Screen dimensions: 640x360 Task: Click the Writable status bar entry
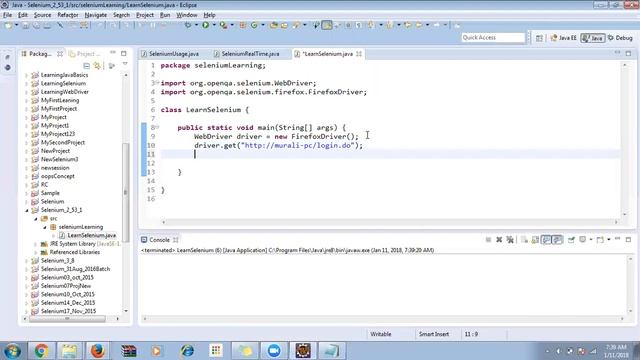[381, 334]
